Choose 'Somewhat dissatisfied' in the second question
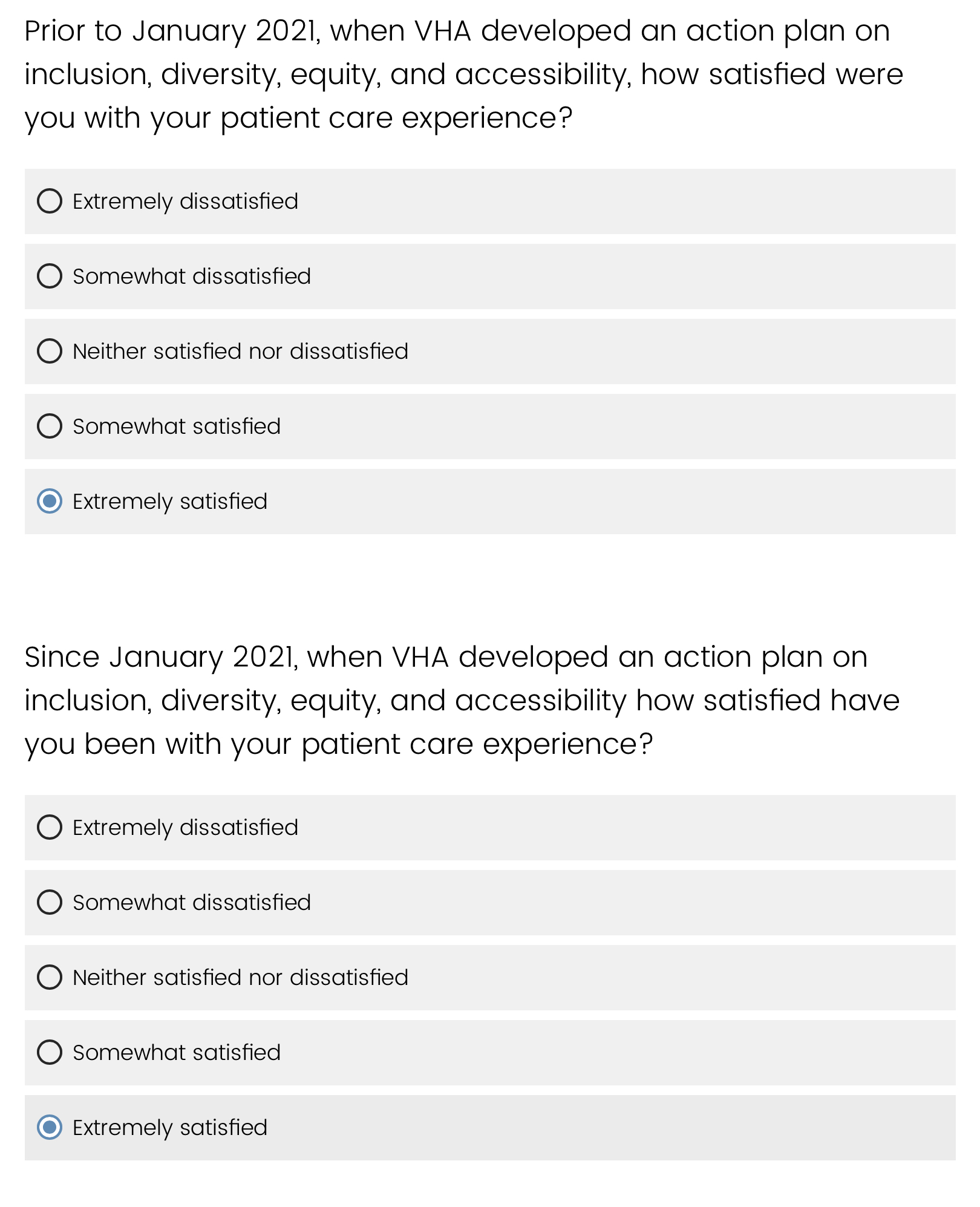This screenshot has width=980, height=1207. (50, 903)
